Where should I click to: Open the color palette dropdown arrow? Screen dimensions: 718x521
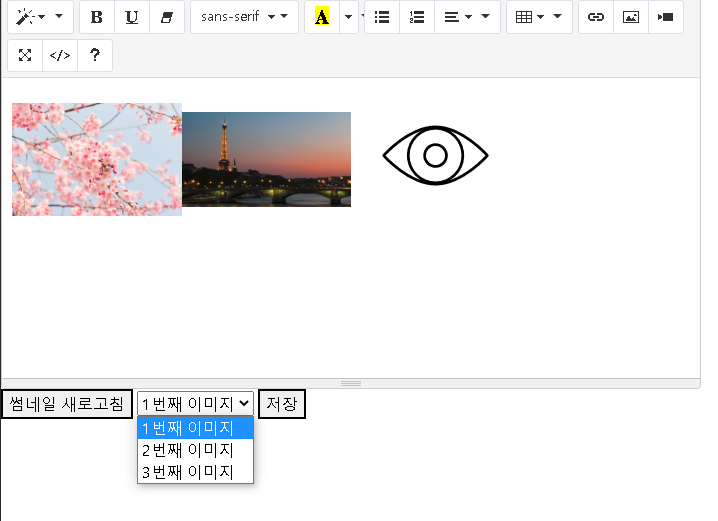click(x=348, y=17)
